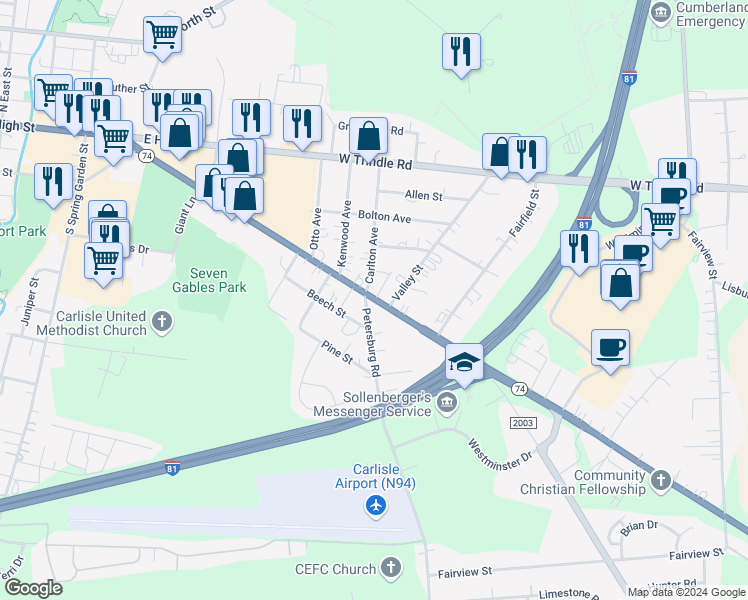Click the graduation cap school marker
The width and height of the screenshot is (748, 600).
464,362
